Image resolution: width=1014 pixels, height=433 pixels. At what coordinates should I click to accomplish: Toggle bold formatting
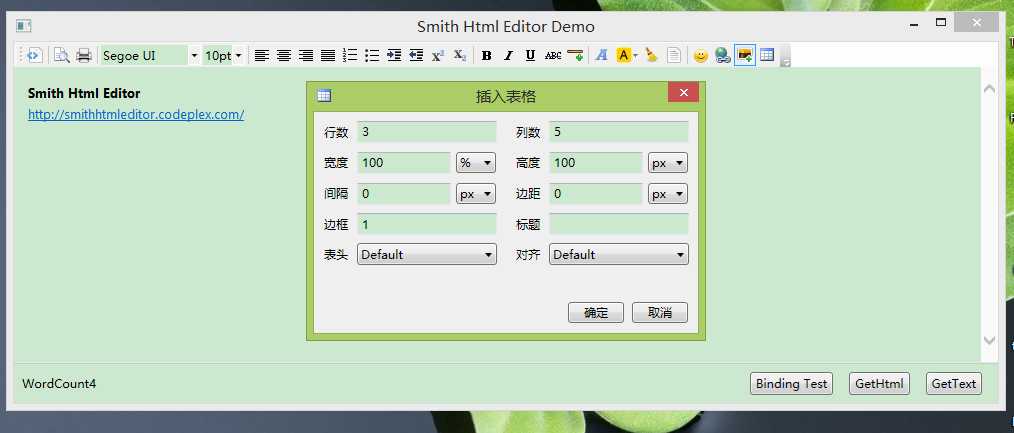pyautogui.click(x=486, y=56)
